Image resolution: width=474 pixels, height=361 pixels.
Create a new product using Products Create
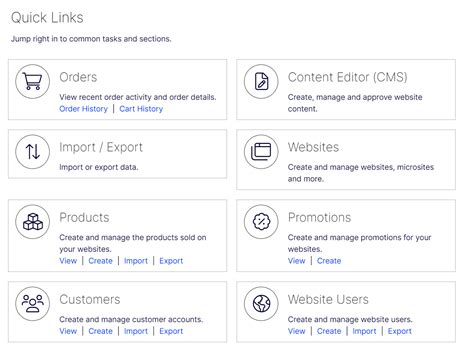click(100, 261)
